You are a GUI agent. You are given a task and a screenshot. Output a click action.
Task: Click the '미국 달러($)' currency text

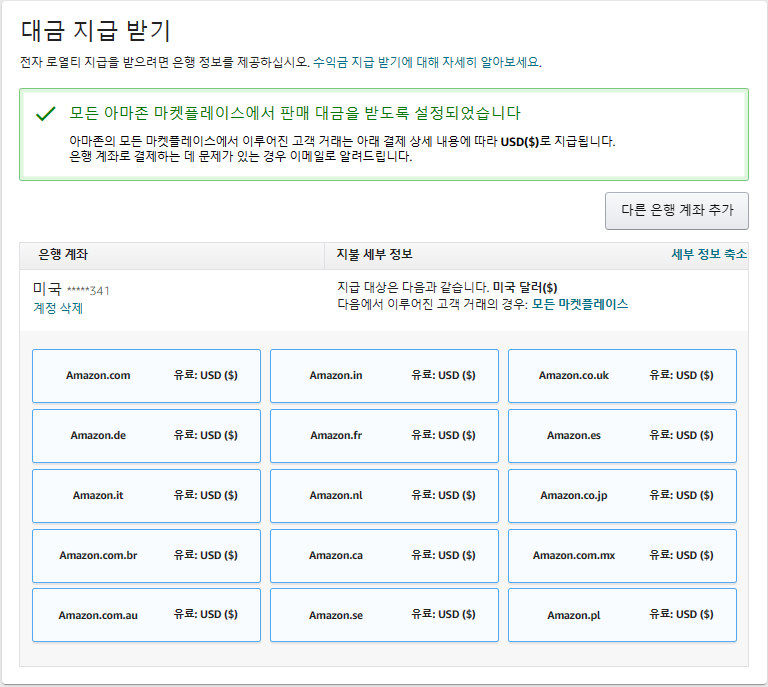[x=525, y=287]
